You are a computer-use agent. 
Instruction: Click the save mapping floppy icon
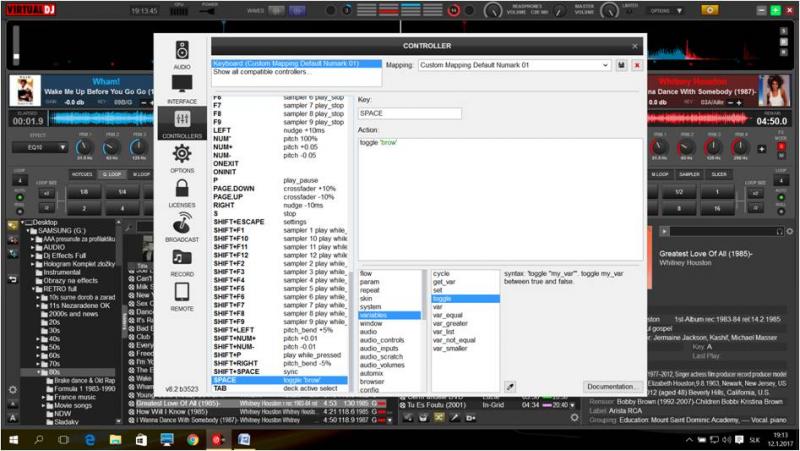[x=621, y=65]
